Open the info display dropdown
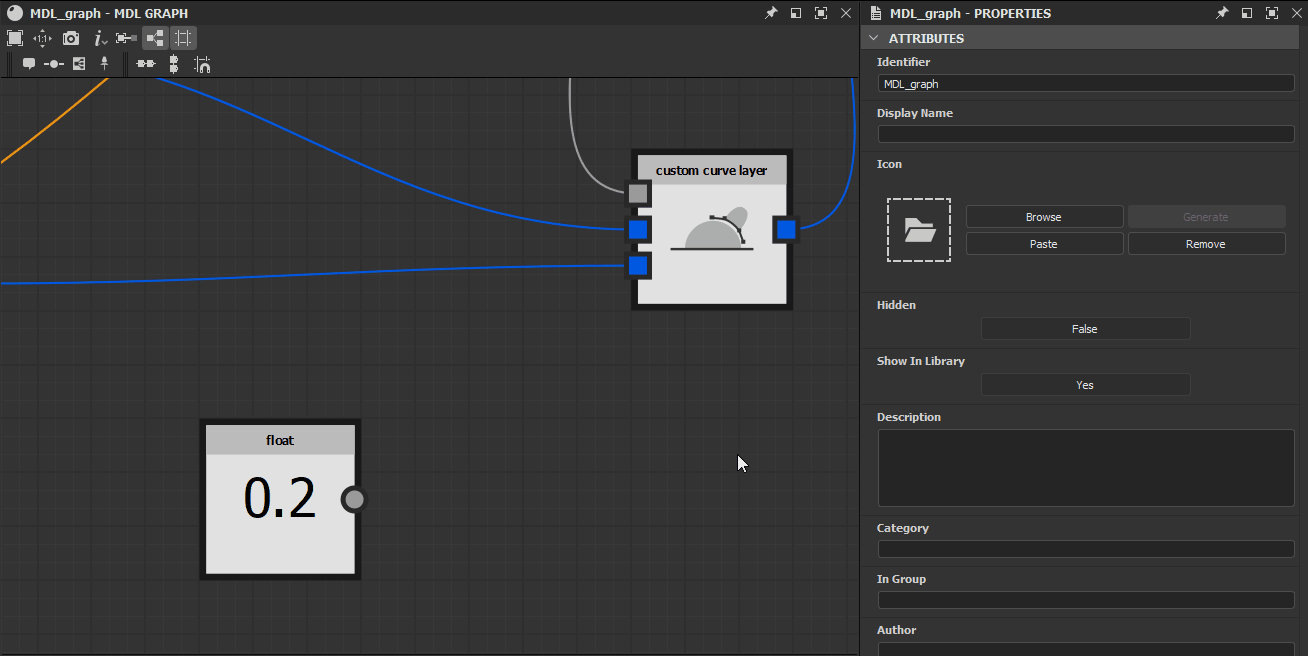Viewport: 1308px width, 656px height. (x=101, y=38)
